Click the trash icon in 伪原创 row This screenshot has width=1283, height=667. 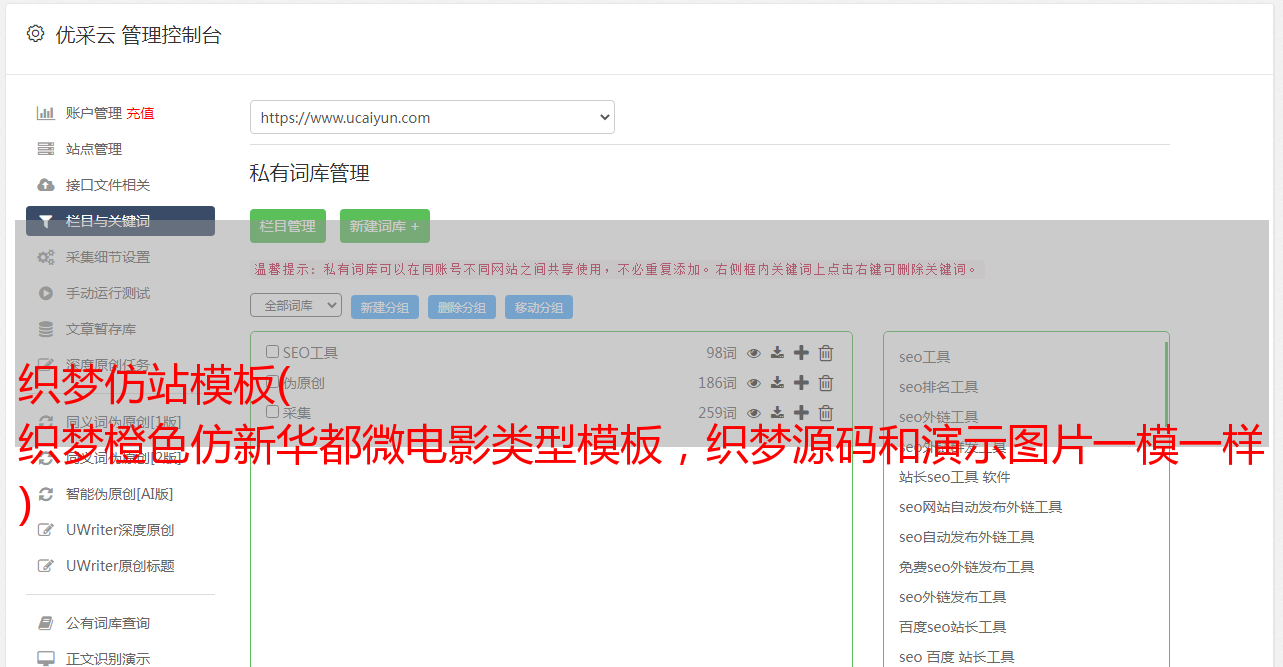point(826,383)
